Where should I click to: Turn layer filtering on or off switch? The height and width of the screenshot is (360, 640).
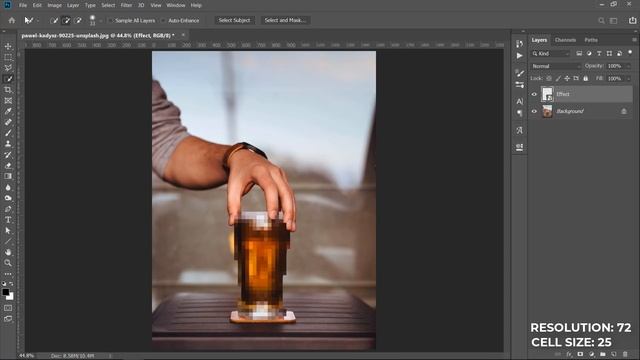(x=630, y=53)
